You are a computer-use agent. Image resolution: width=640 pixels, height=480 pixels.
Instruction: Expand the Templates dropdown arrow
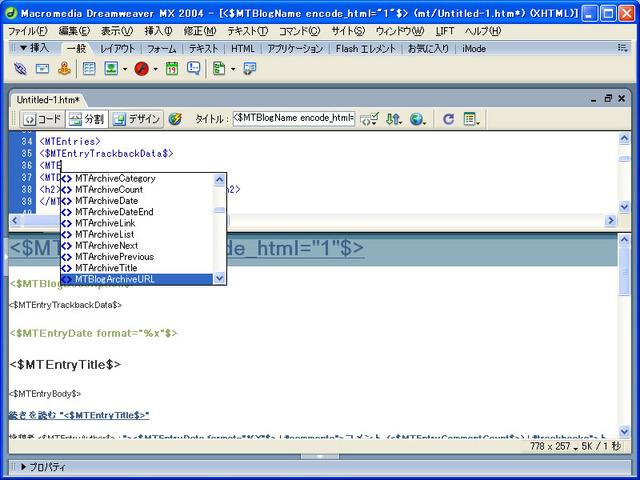click(x=233, y=69)
